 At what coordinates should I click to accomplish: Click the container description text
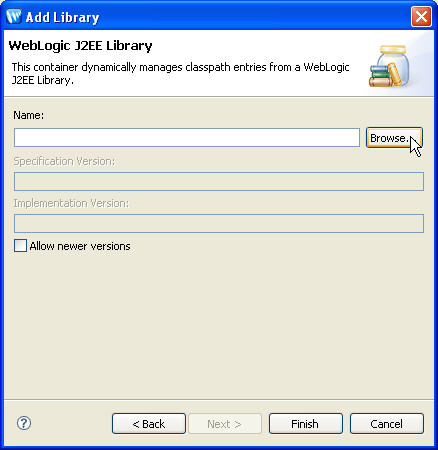click(x=180, y=73)
